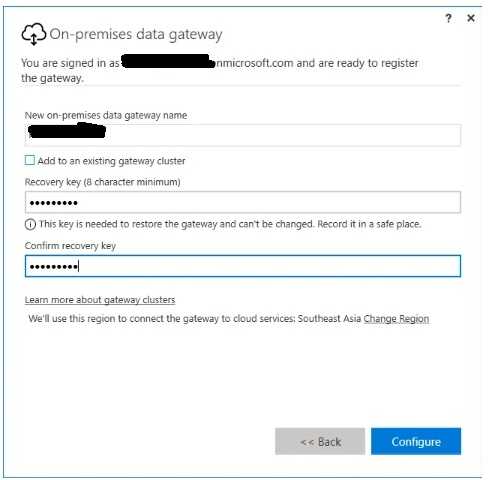Focus the Recovery key password field
This screenshot has width=488, height=480.
pyautogui.click(x=243, y=202)
